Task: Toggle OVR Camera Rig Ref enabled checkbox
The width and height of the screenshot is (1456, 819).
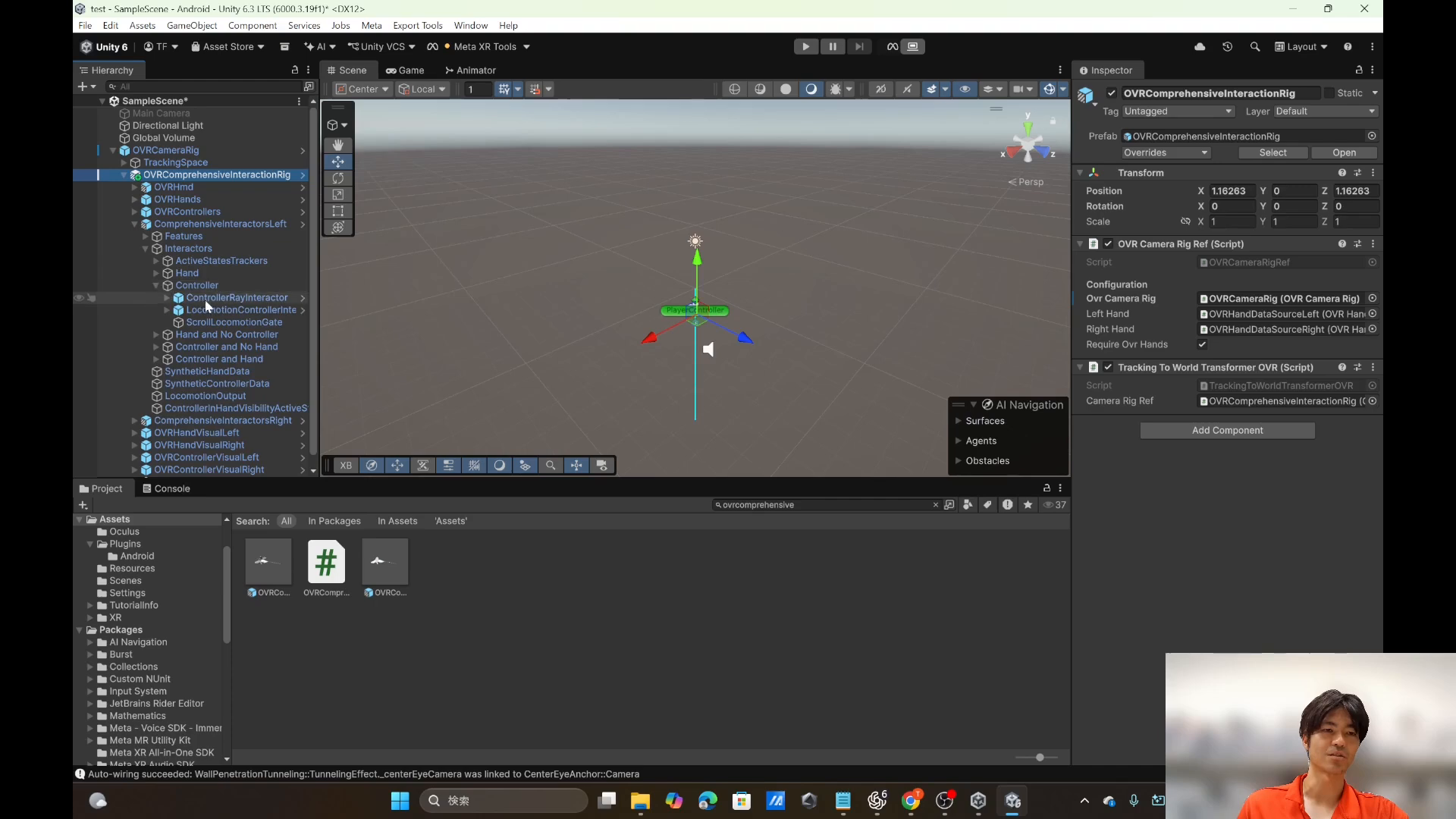Action: coord(1108,244)
